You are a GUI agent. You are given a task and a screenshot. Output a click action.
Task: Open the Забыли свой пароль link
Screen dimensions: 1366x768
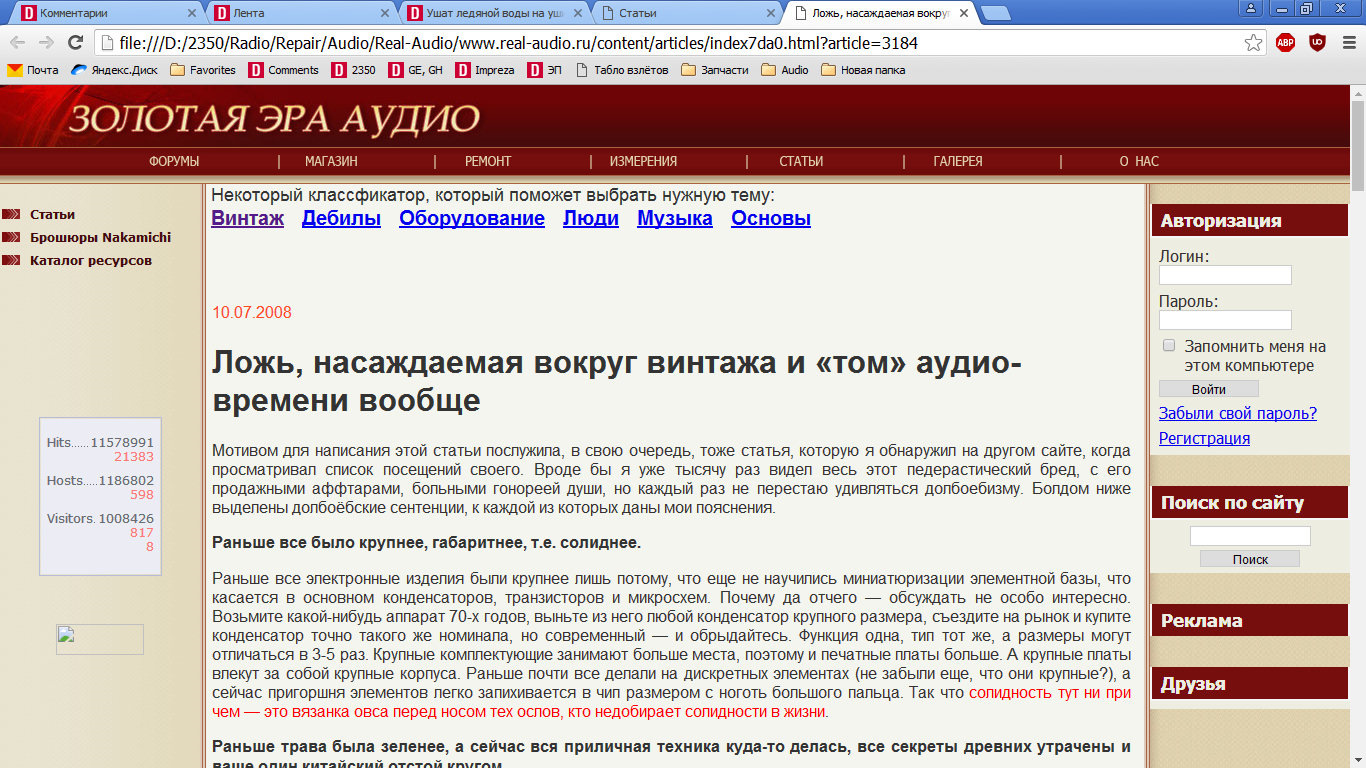coord(1238,413)
